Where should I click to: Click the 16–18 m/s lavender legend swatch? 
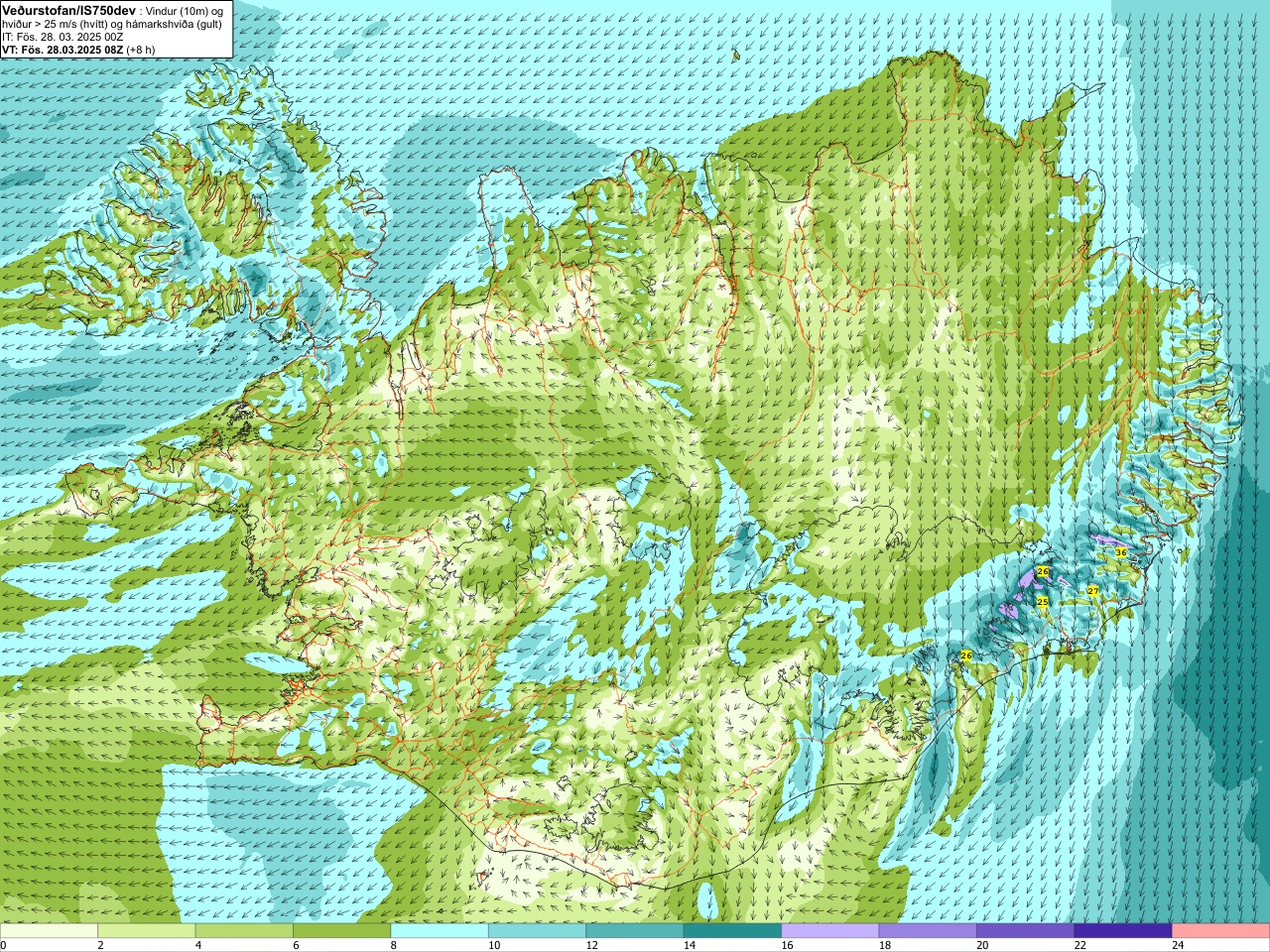tap(830, 931)
